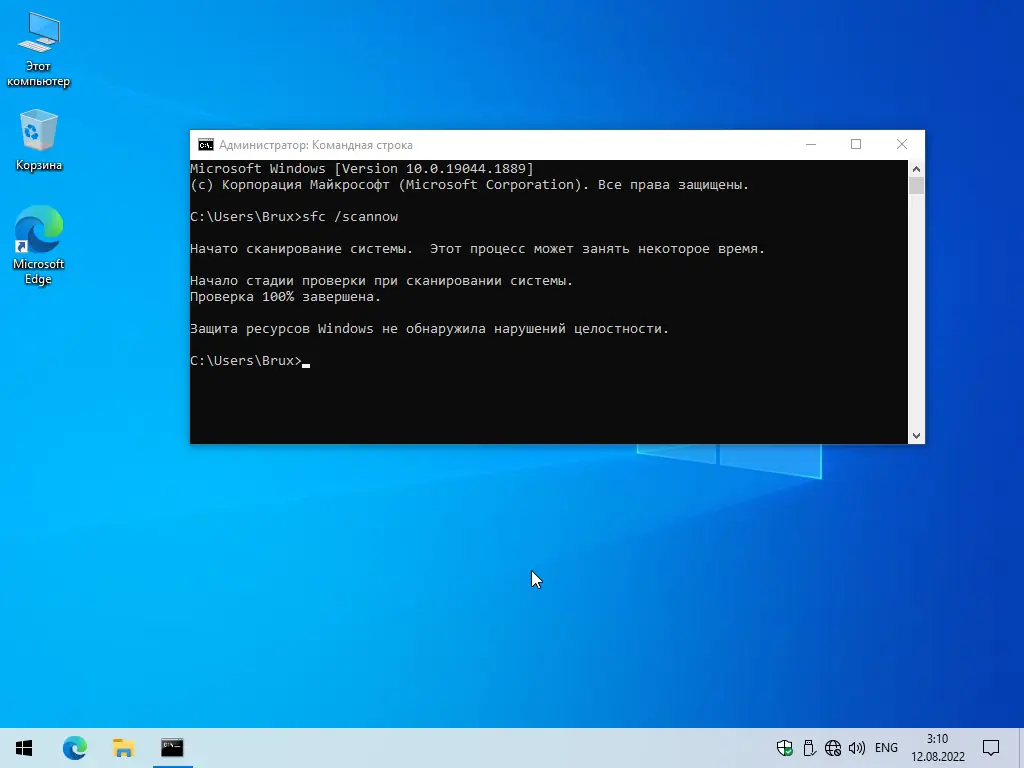Switch the ENG input language indicator

click(886, 748)
